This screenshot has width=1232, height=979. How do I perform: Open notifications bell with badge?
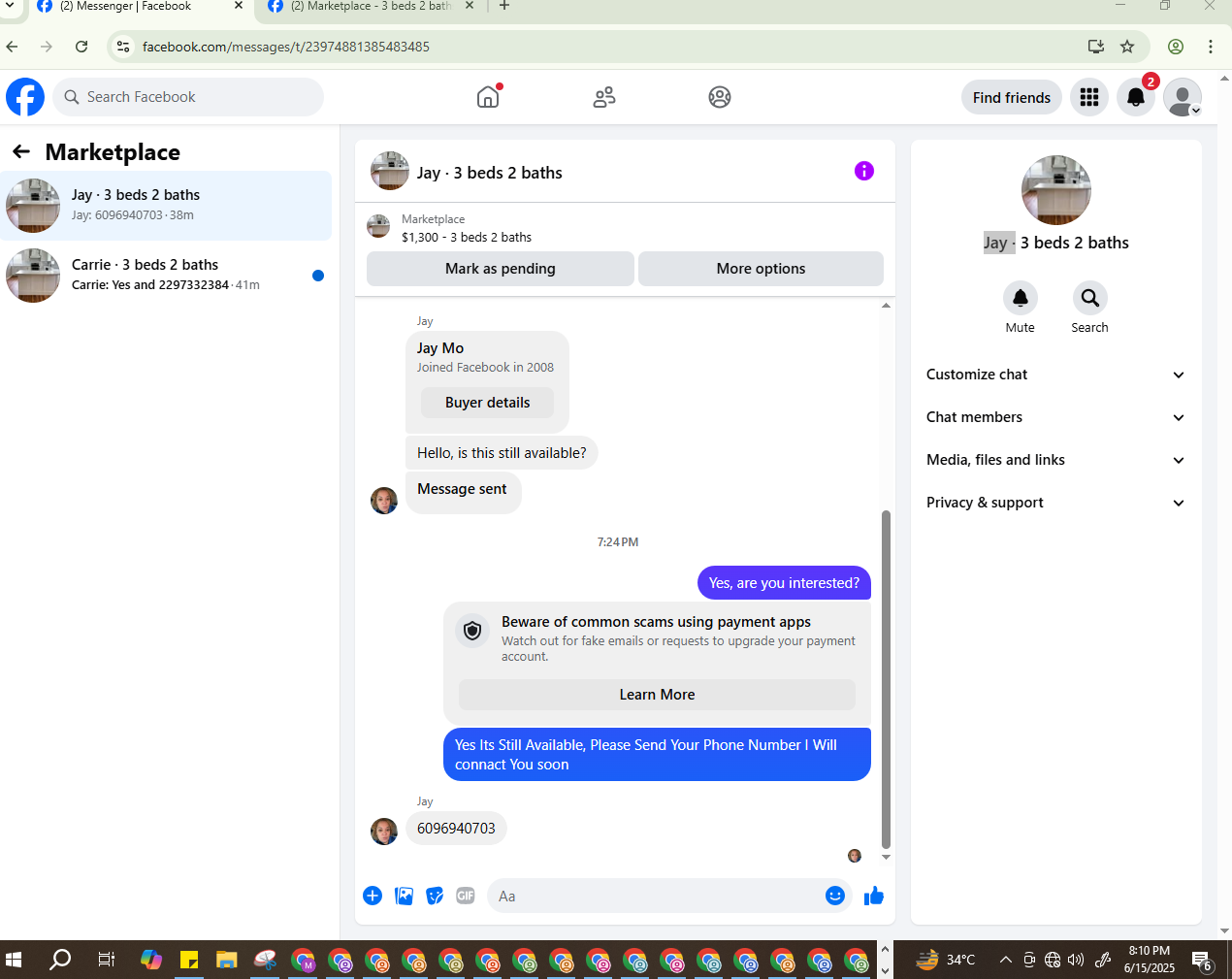pos(1136,97)
